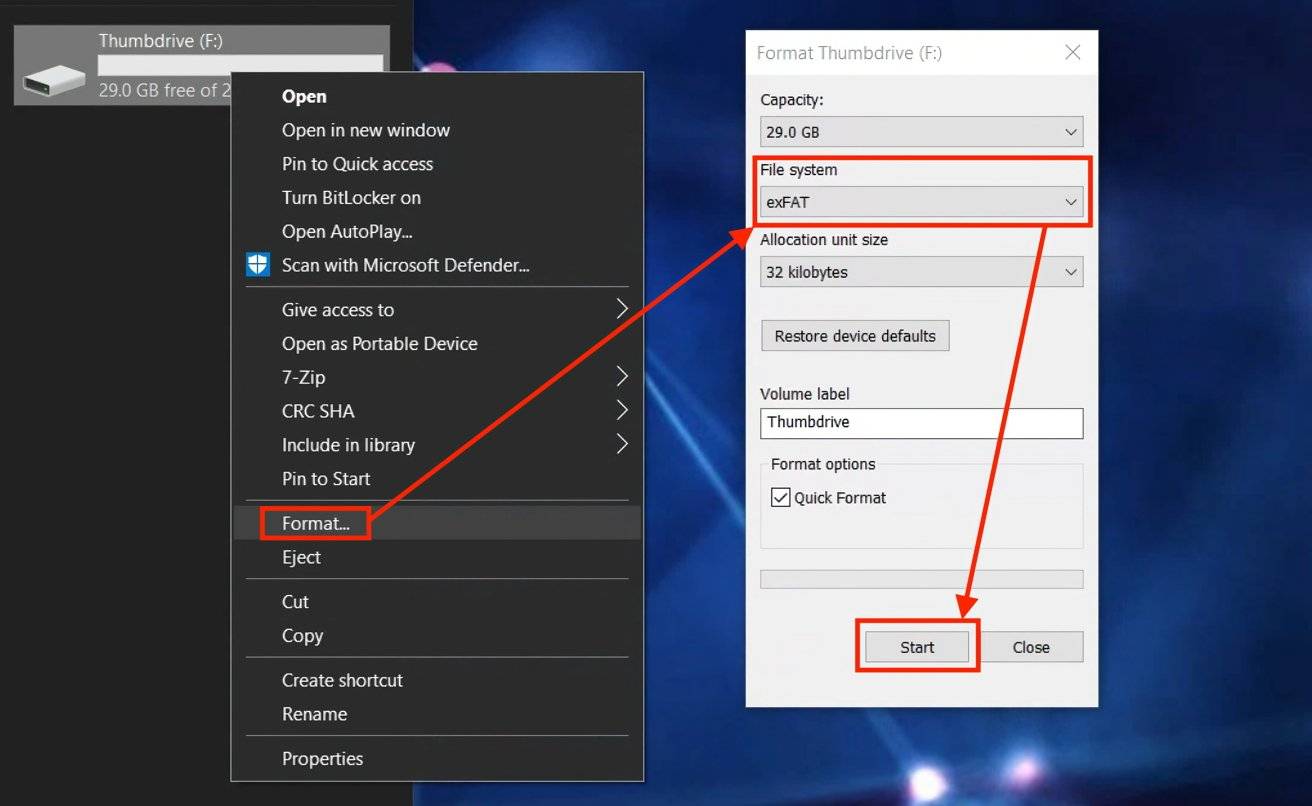Choose Eject in the context menu
Screen dimensions: 1312x806
point(301,557)
